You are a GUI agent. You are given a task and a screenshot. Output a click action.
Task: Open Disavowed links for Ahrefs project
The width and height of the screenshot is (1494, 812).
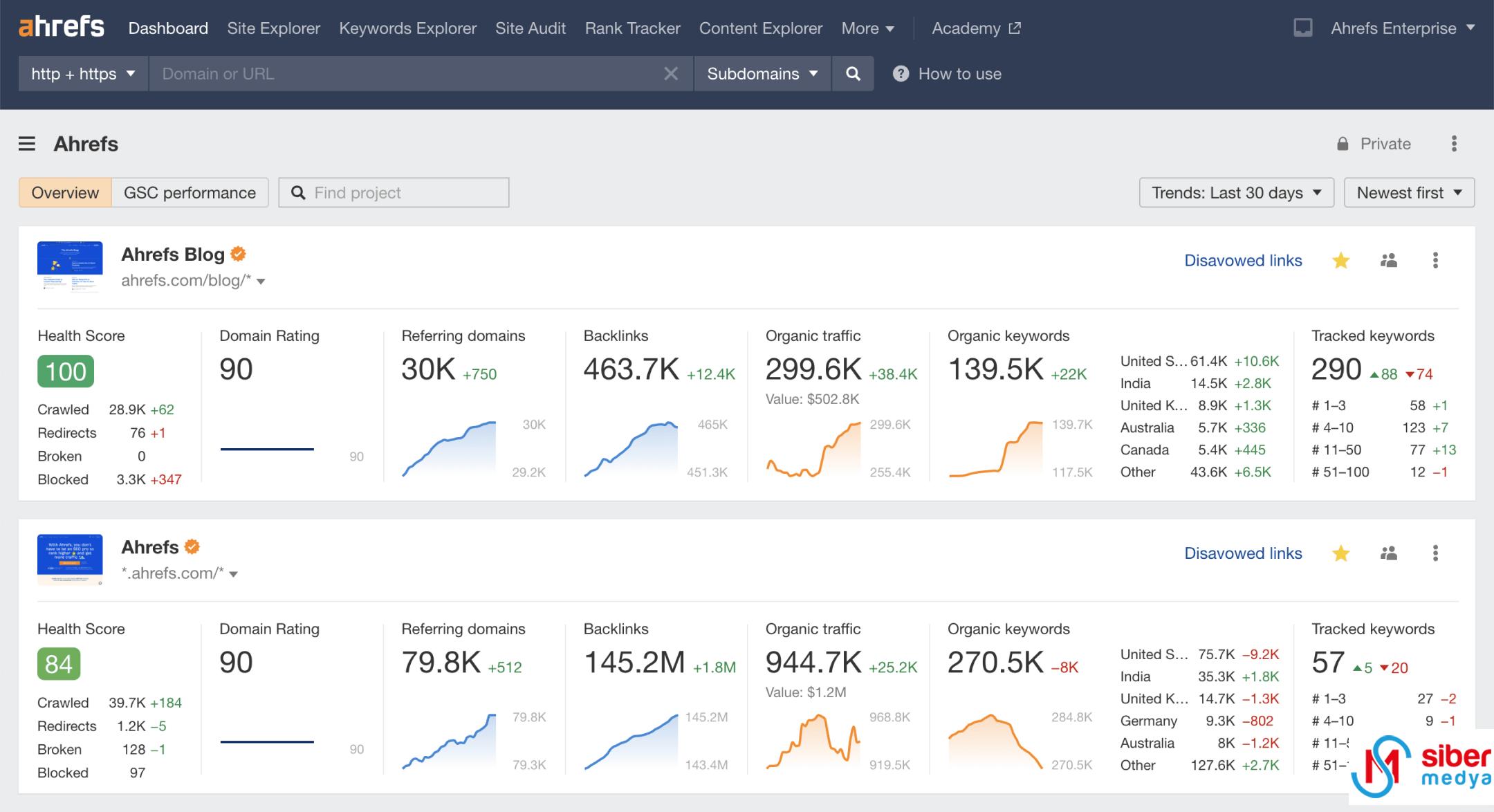(x=1243, y=553)
